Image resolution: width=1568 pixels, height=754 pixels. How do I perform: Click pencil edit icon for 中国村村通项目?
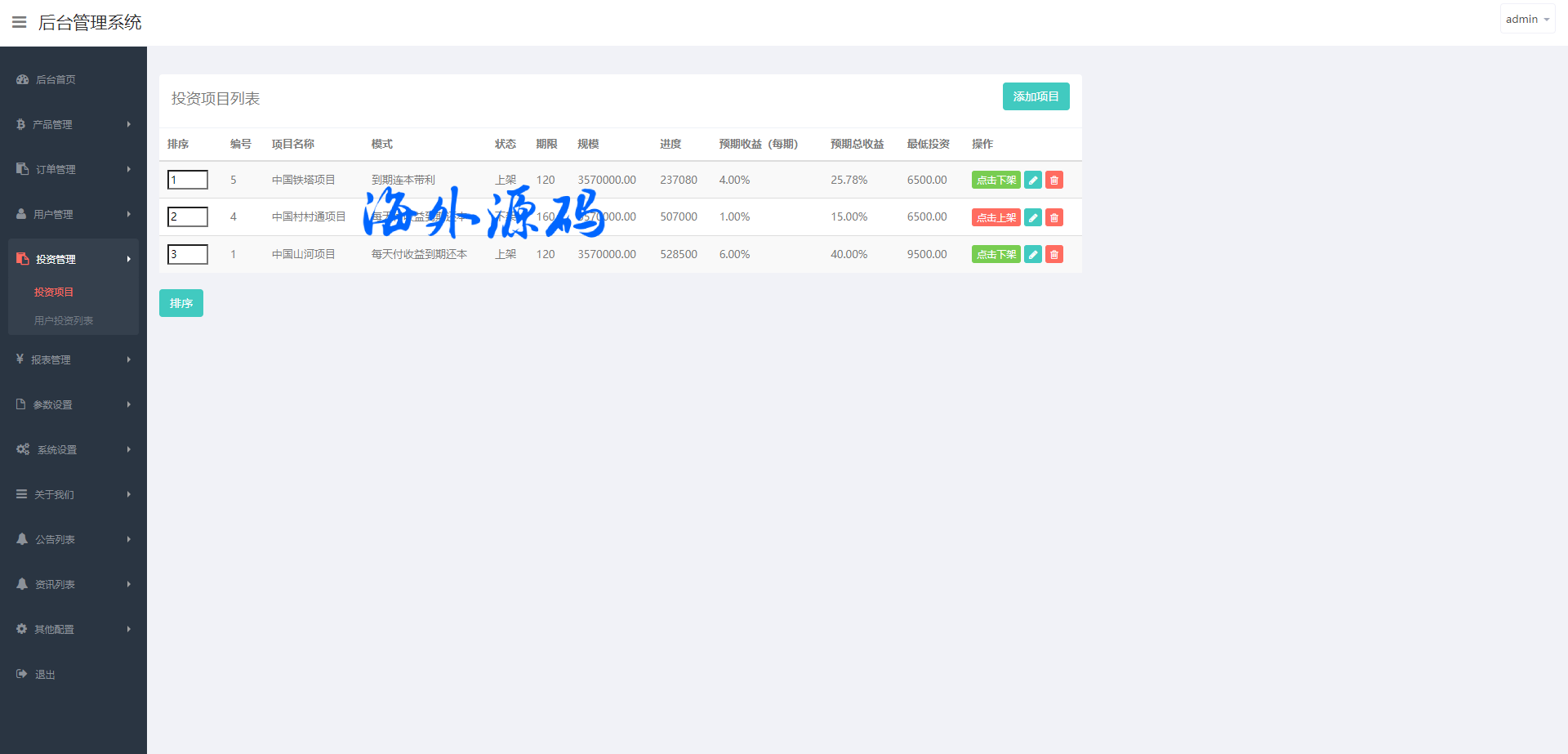(1033, 217)
